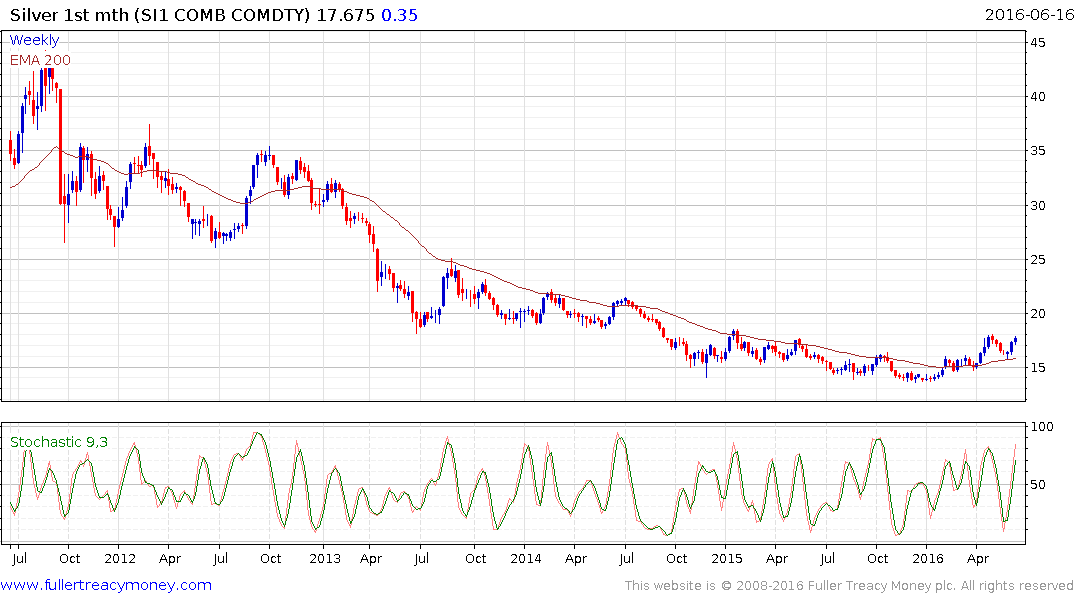1075x600 pixels.
Task: Click the stochastic 100 axis label
Action: tap(1042, 427)
